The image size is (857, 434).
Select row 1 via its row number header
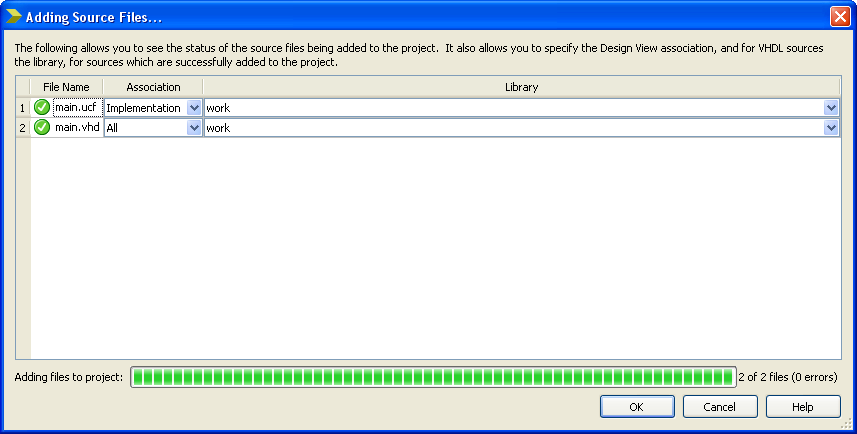(23, 107)
